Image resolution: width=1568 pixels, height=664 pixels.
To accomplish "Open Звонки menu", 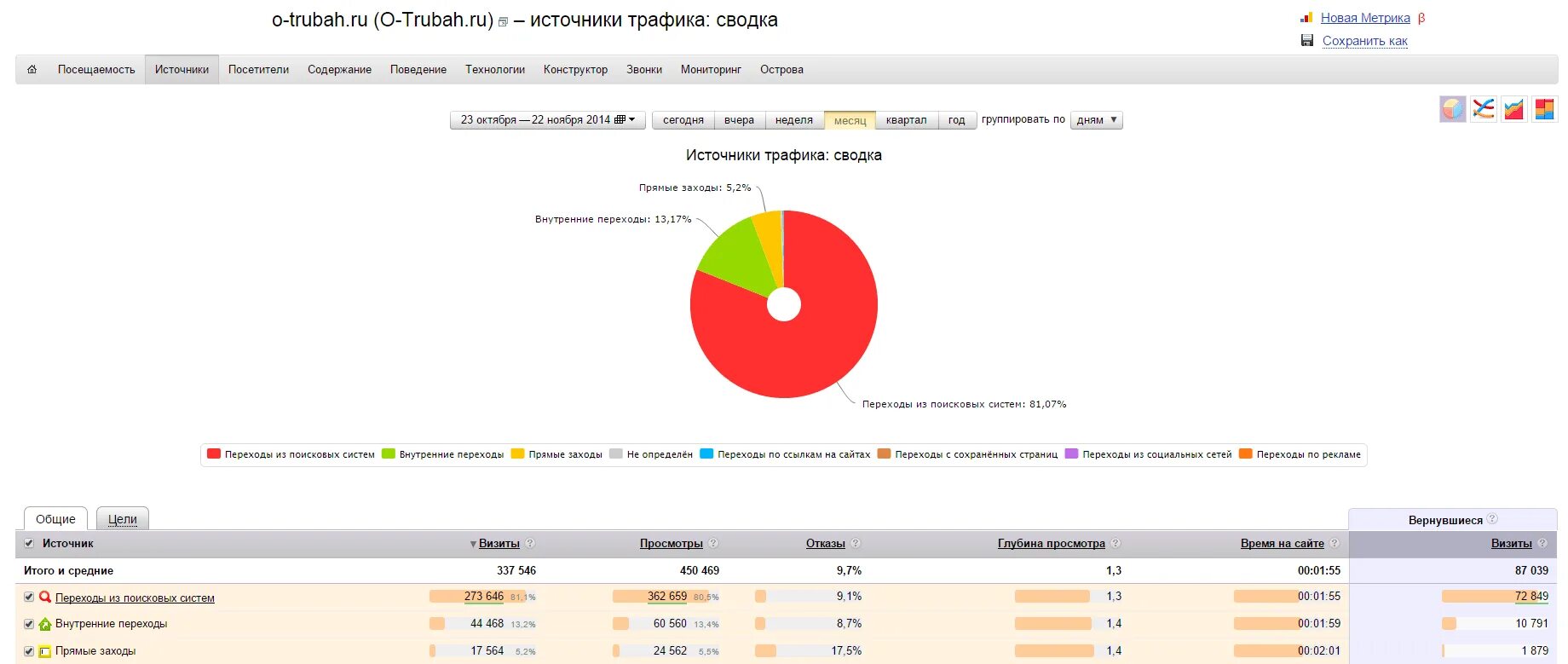I will pyautogui.click(x=644, y=70).
